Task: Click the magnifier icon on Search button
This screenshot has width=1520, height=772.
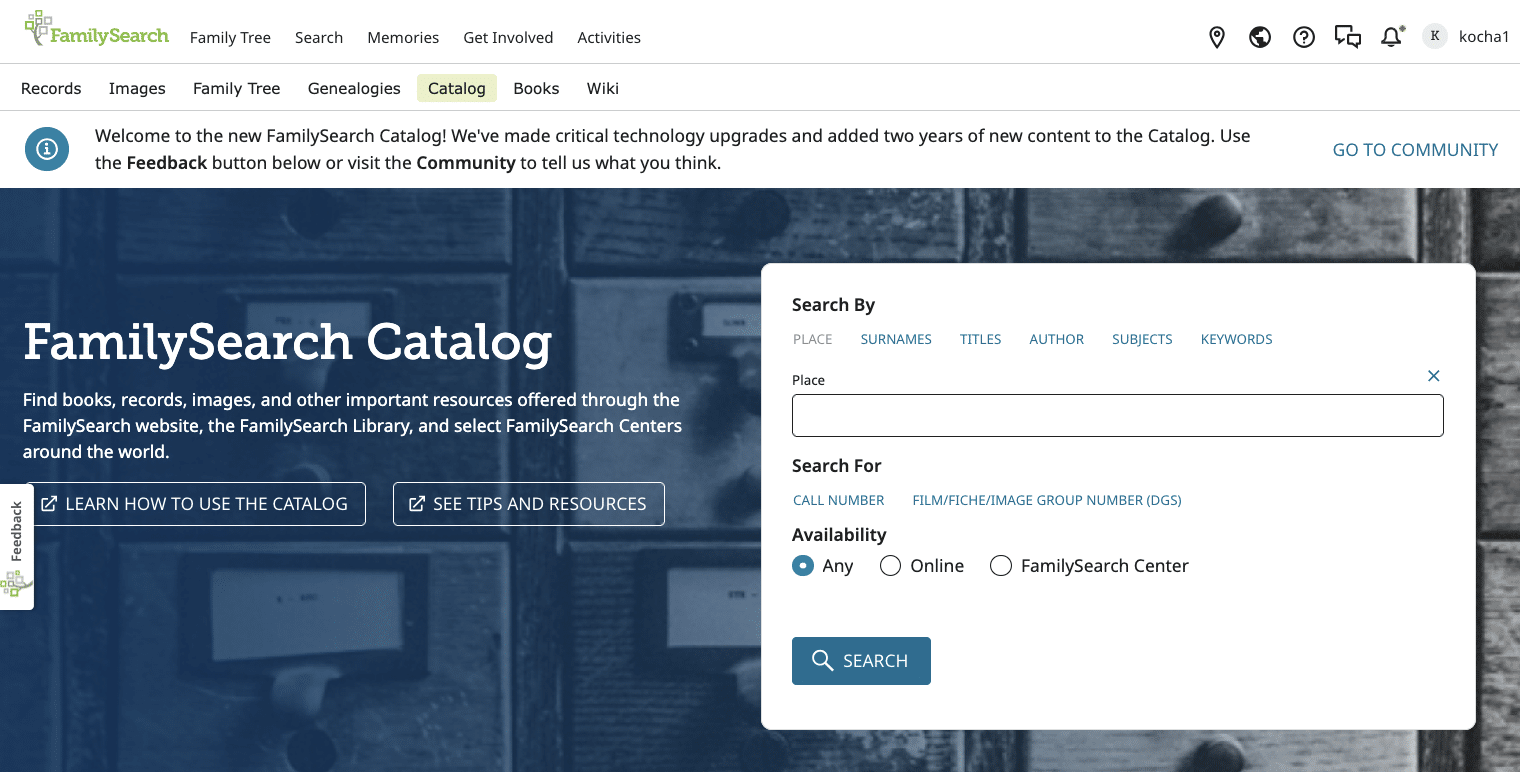Action: click(x=822, y=661)
